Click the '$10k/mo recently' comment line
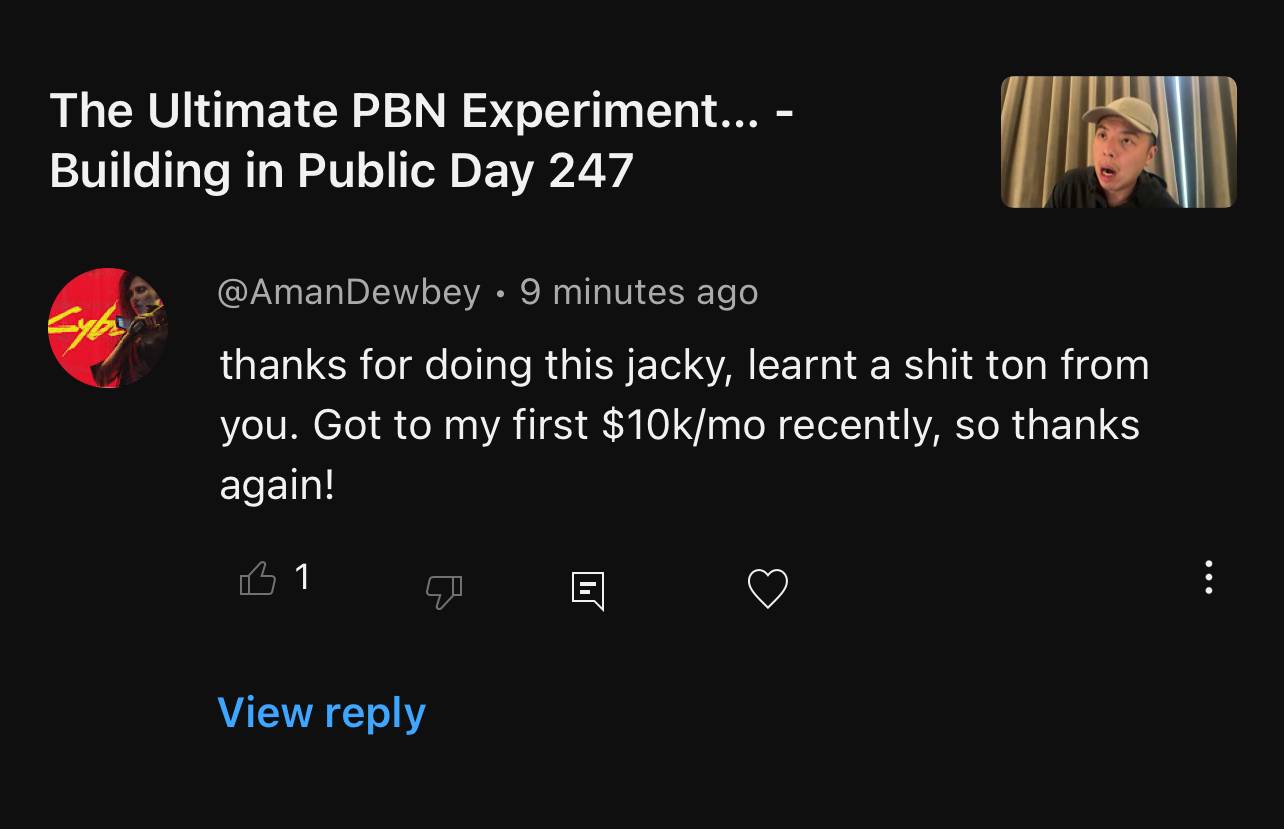The width and height of the screenshot is (1284, 829). pyautogui.click(x=680, y=425)
